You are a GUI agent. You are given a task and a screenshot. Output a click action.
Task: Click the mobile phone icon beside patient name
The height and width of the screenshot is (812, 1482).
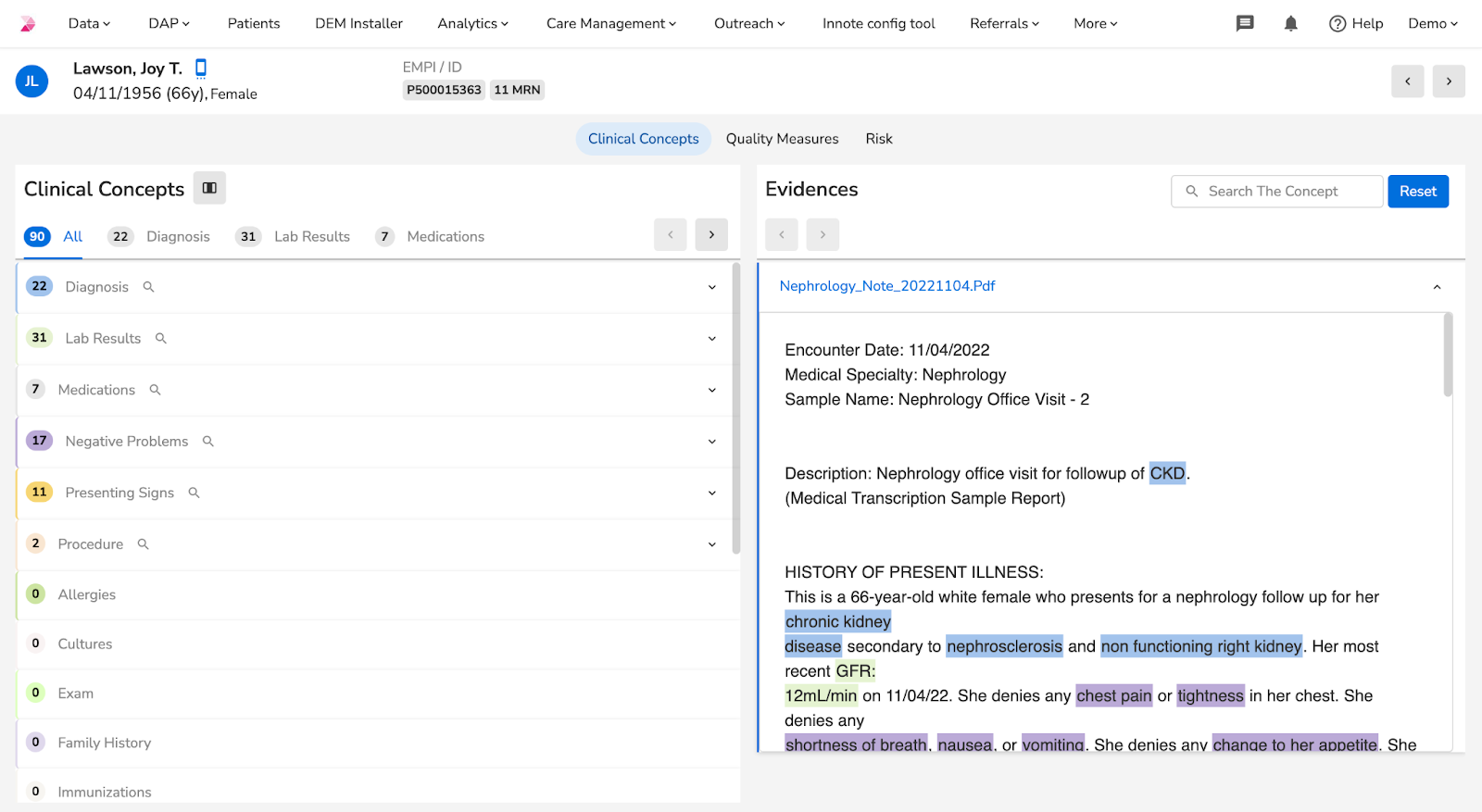[201, 68]
